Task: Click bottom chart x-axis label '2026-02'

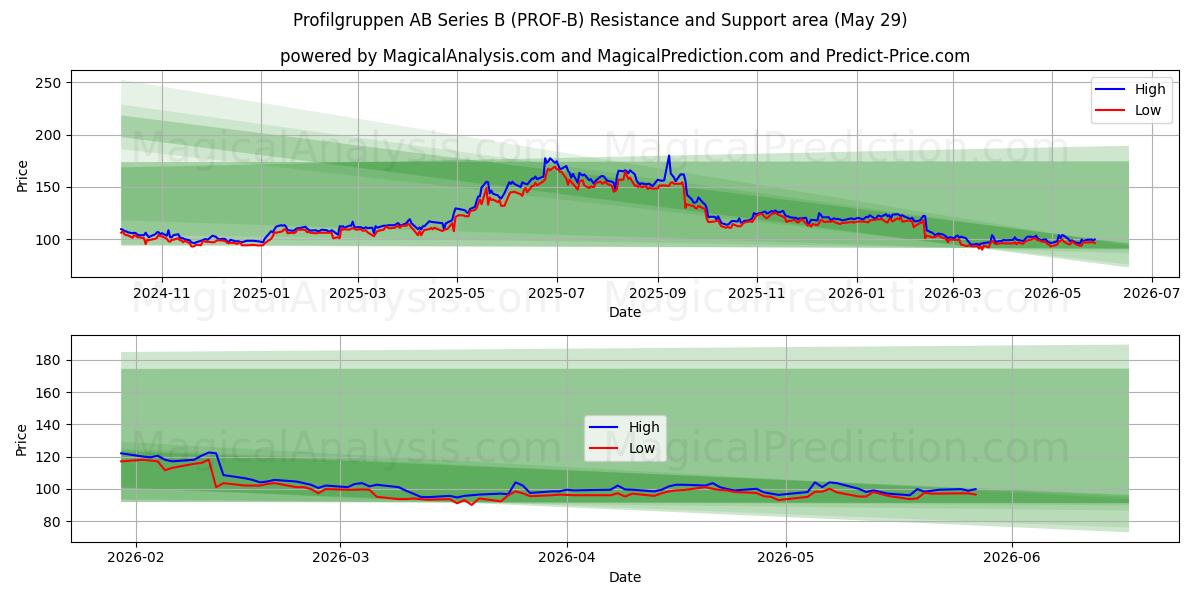Action: (x=135, y=558)
